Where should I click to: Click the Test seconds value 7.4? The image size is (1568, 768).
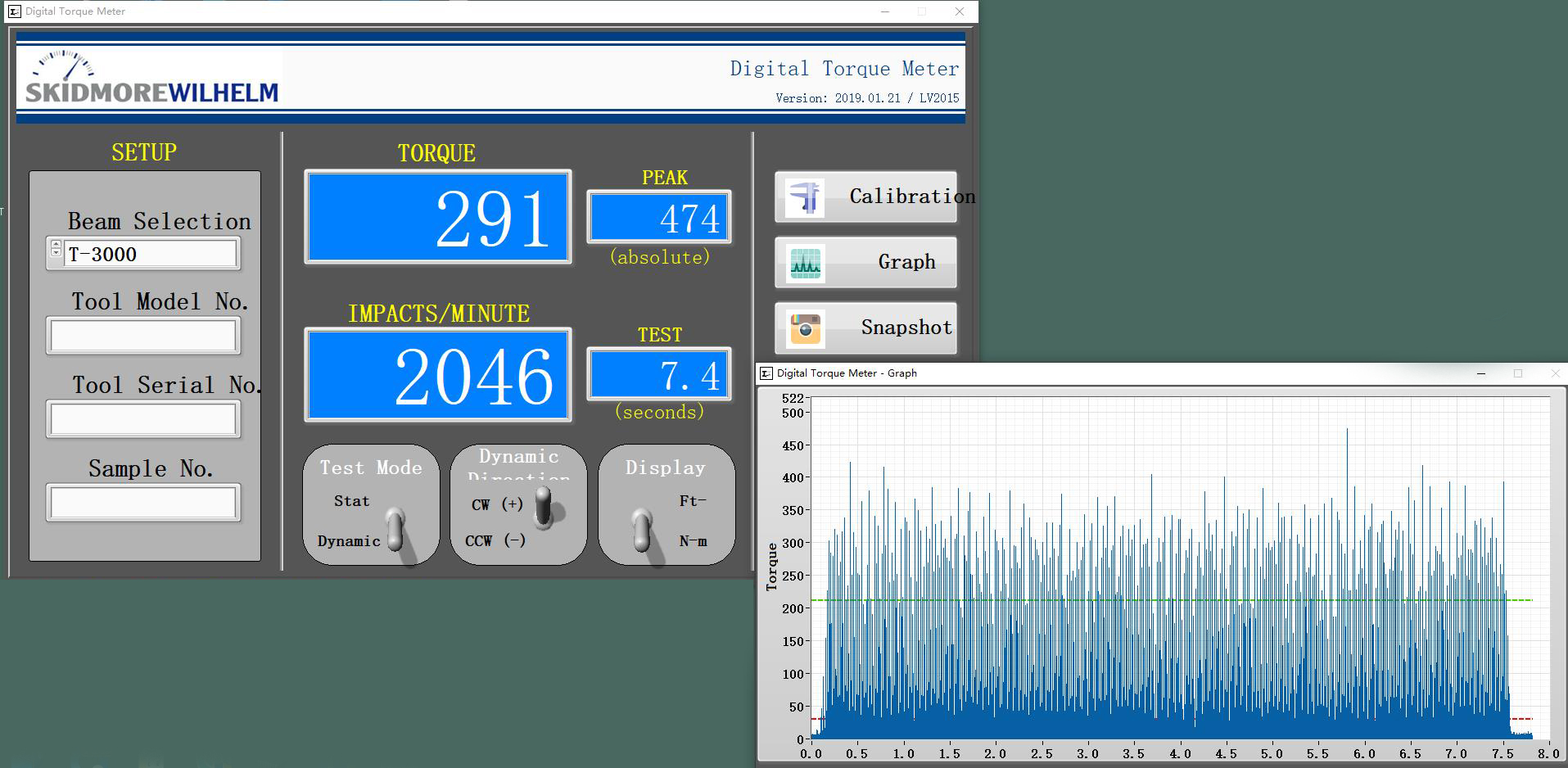tap(659, 374)
